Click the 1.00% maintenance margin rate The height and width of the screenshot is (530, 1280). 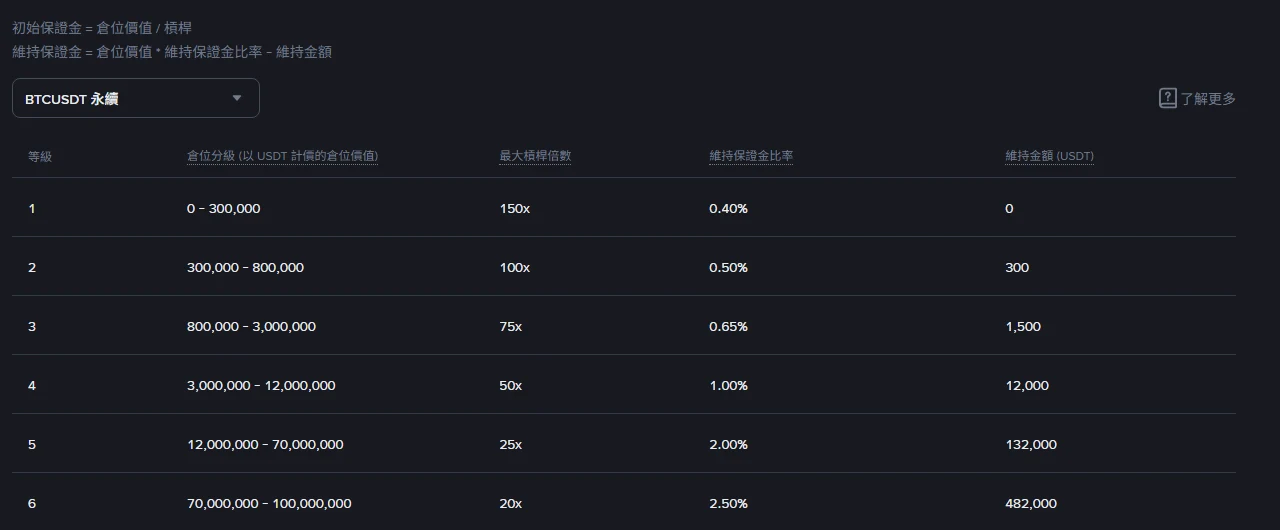(728, 385)
